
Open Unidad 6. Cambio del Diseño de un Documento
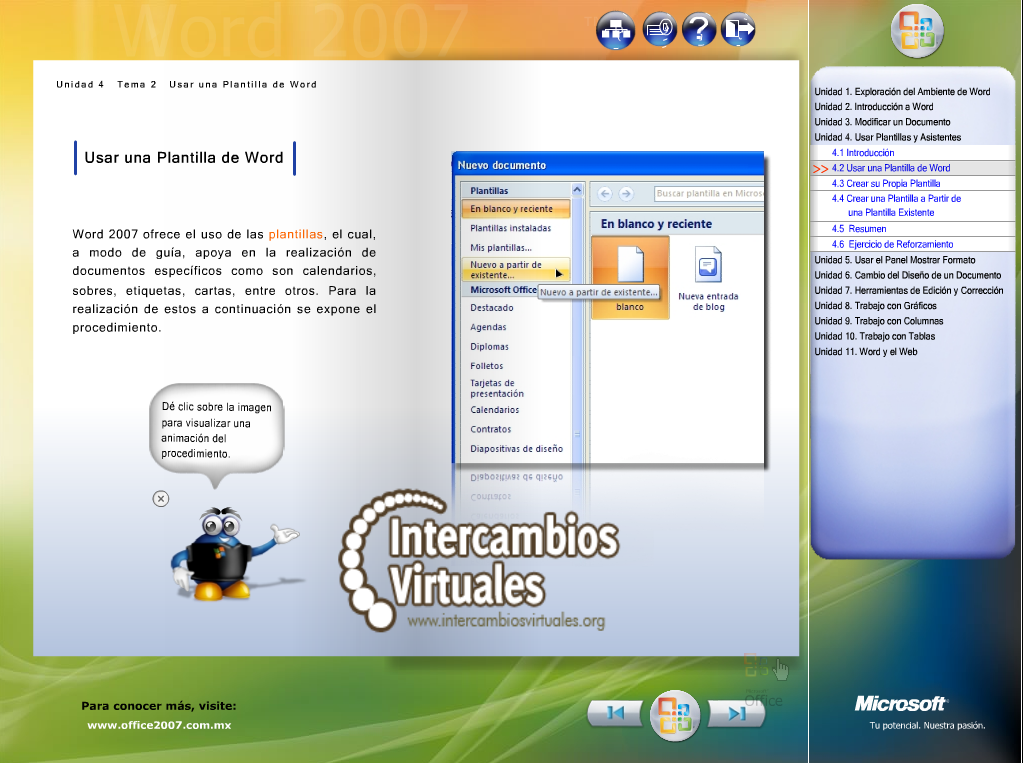point(907,275)
